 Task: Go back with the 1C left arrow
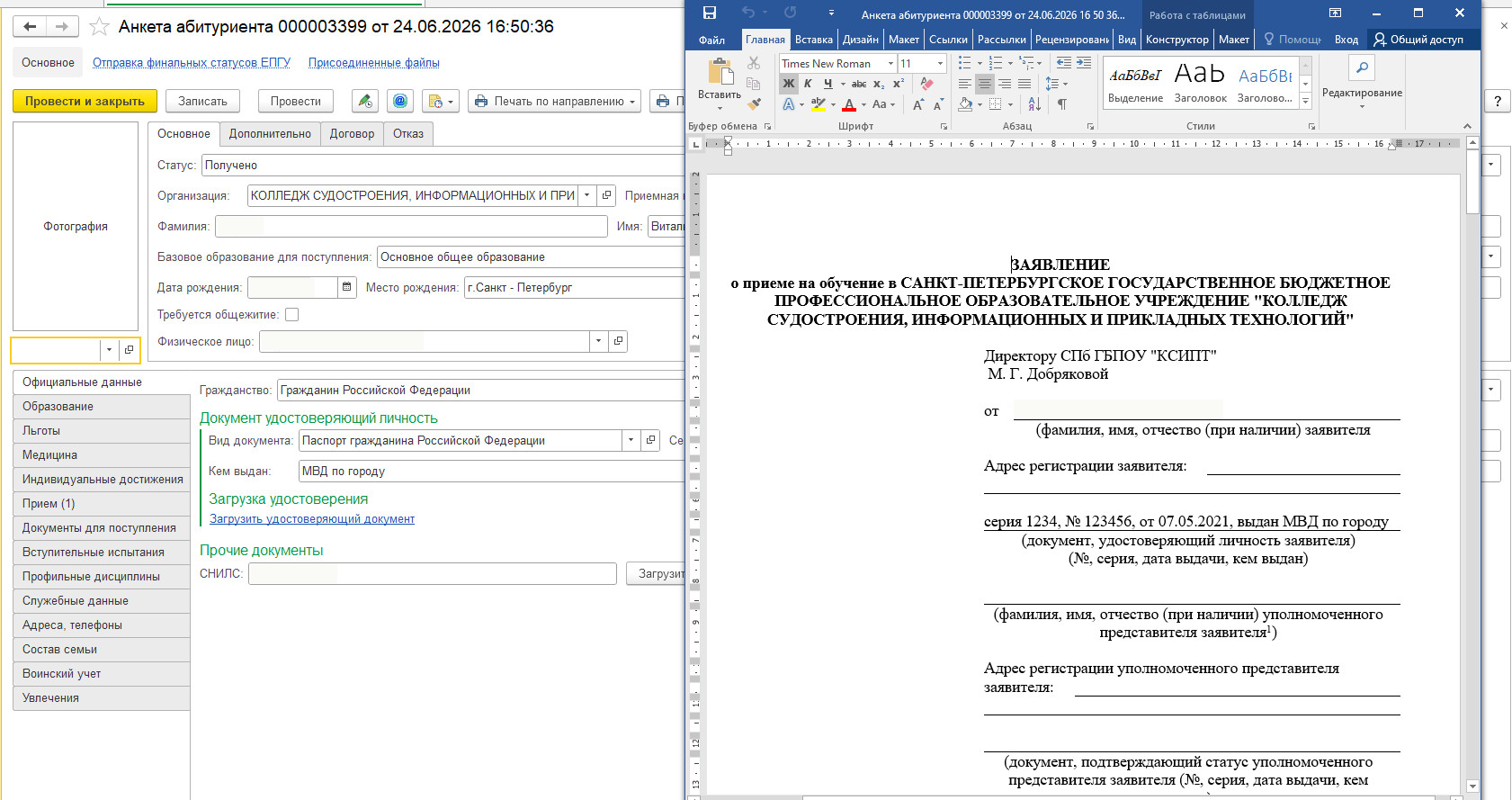30,27
